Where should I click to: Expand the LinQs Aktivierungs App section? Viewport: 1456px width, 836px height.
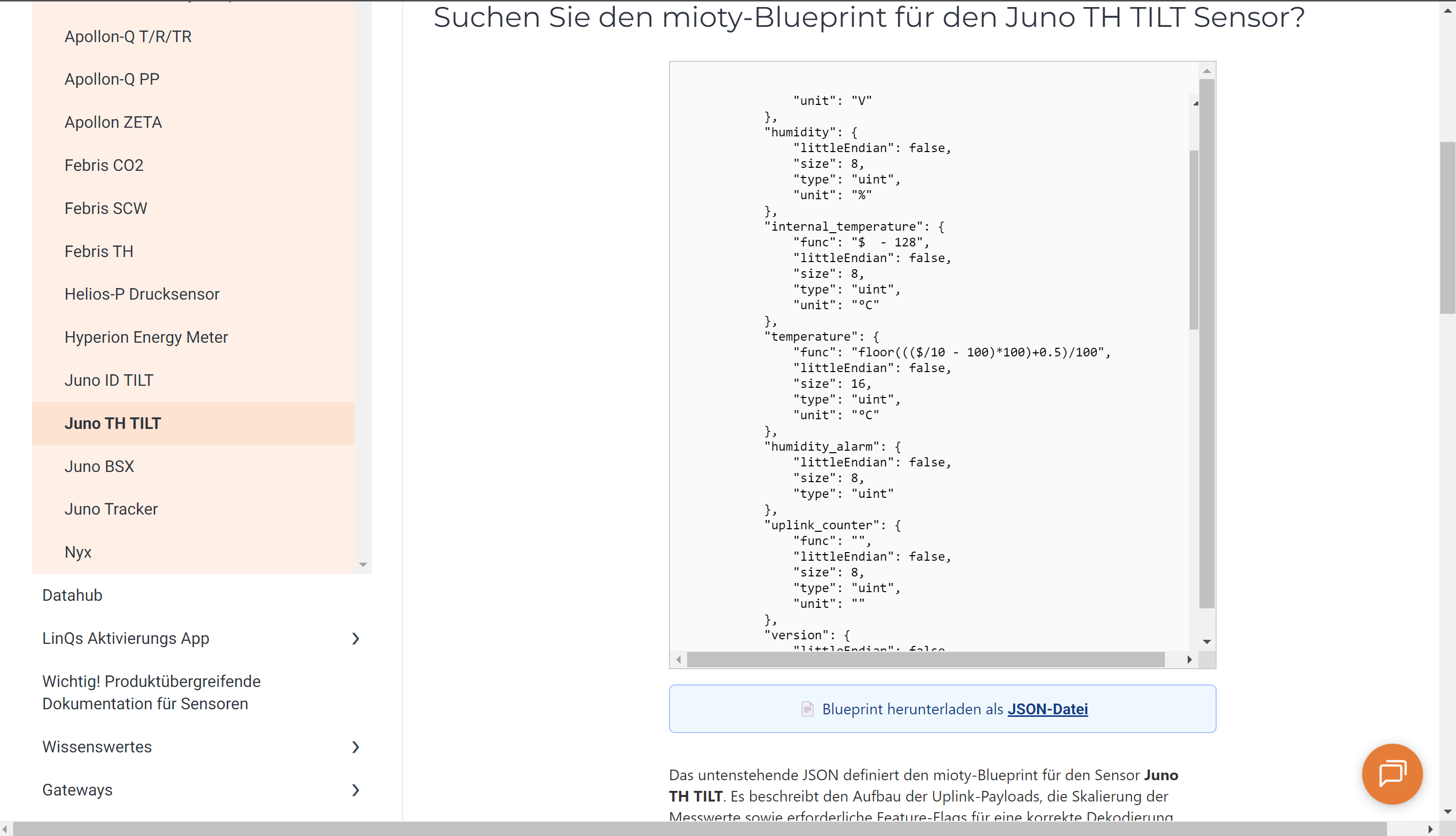point(356,638)
